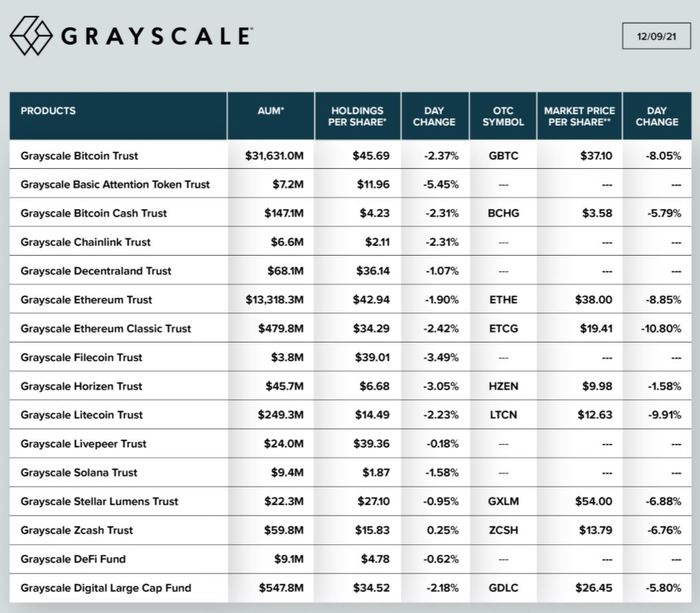The width and height of the screenshot is (700, 613).
Task: Open the Grayscale Bitcoin Trust row
Action: tap(79, 156)
